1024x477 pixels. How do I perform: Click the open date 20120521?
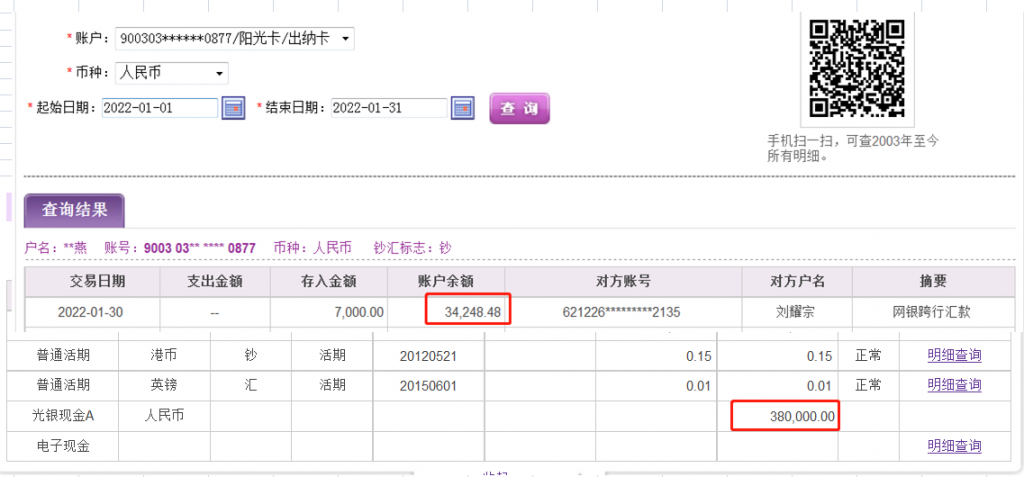click(x=428, y=356)
